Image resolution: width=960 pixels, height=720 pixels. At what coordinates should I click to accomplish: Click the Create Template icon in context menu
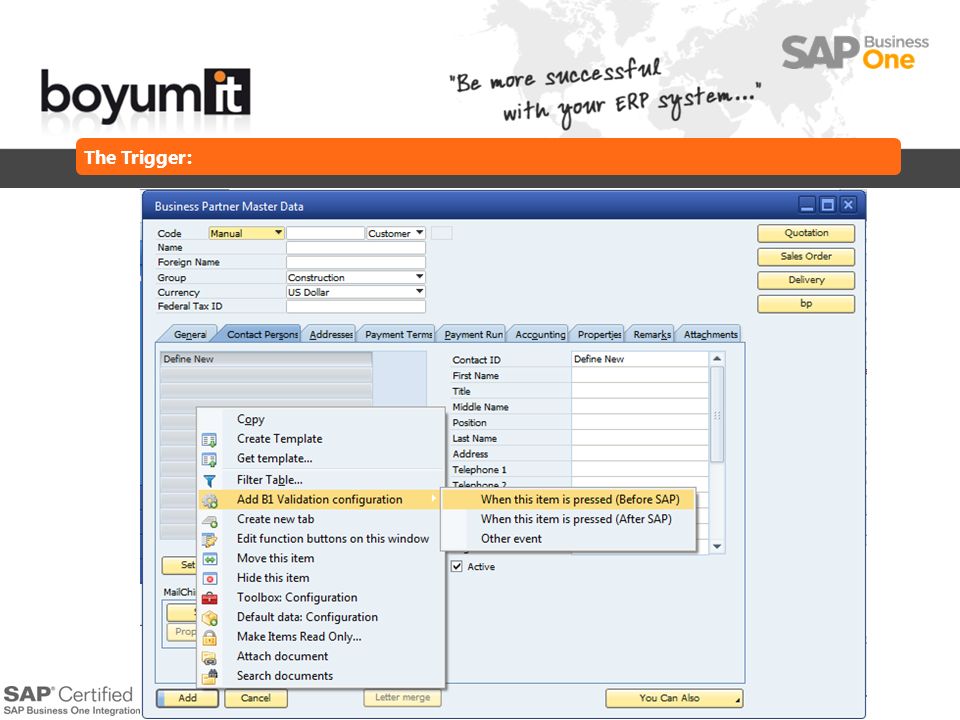[x=209, y=440]
